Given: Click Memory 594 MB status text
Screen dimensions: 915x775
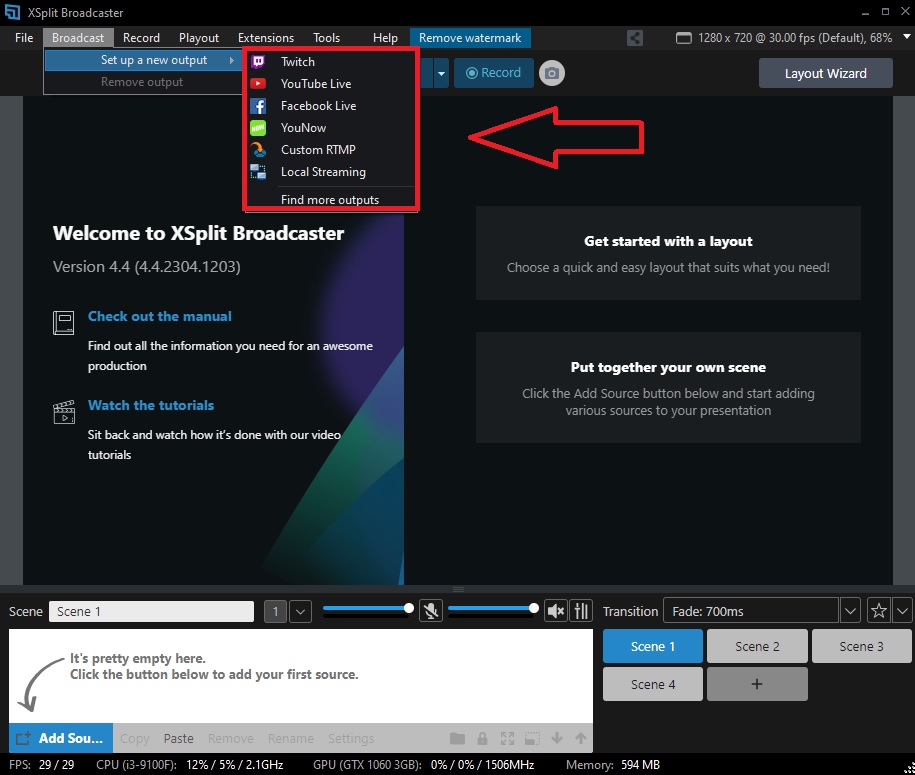Looking at the screenshot, I should pyautogui.click(x=613, y=764).
